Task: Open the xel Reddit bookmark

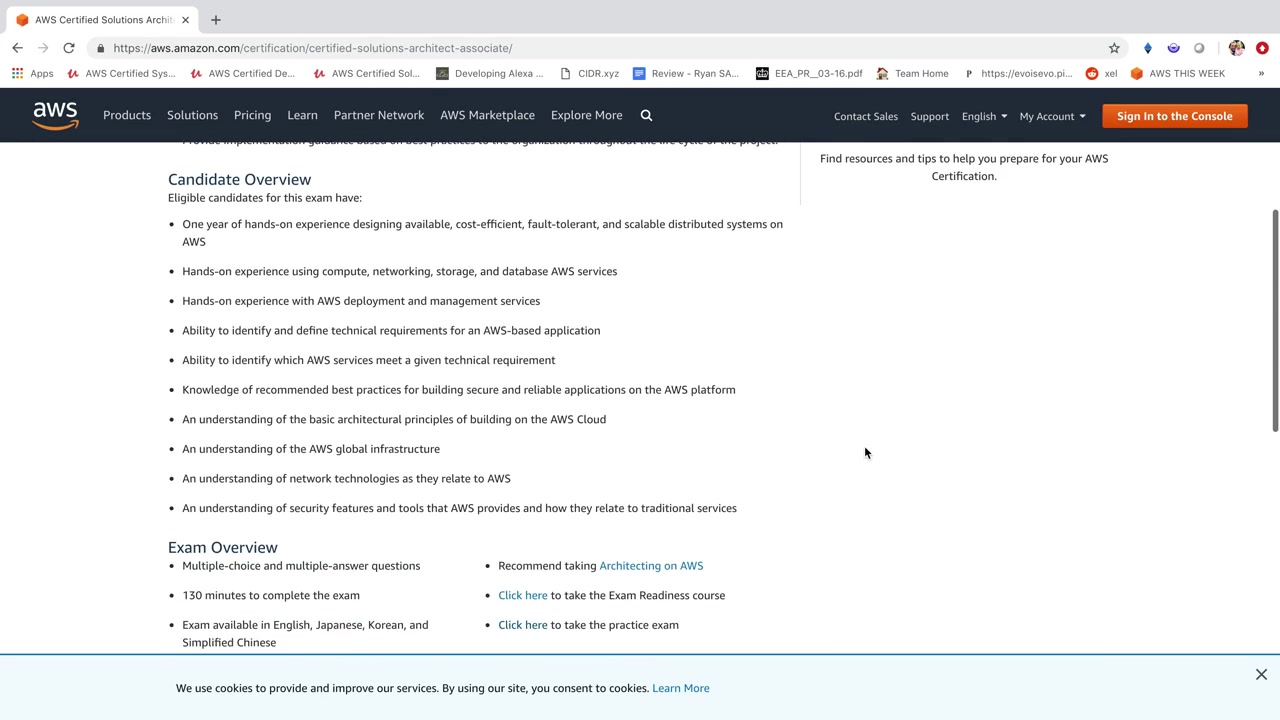Action: (1101, 73)
